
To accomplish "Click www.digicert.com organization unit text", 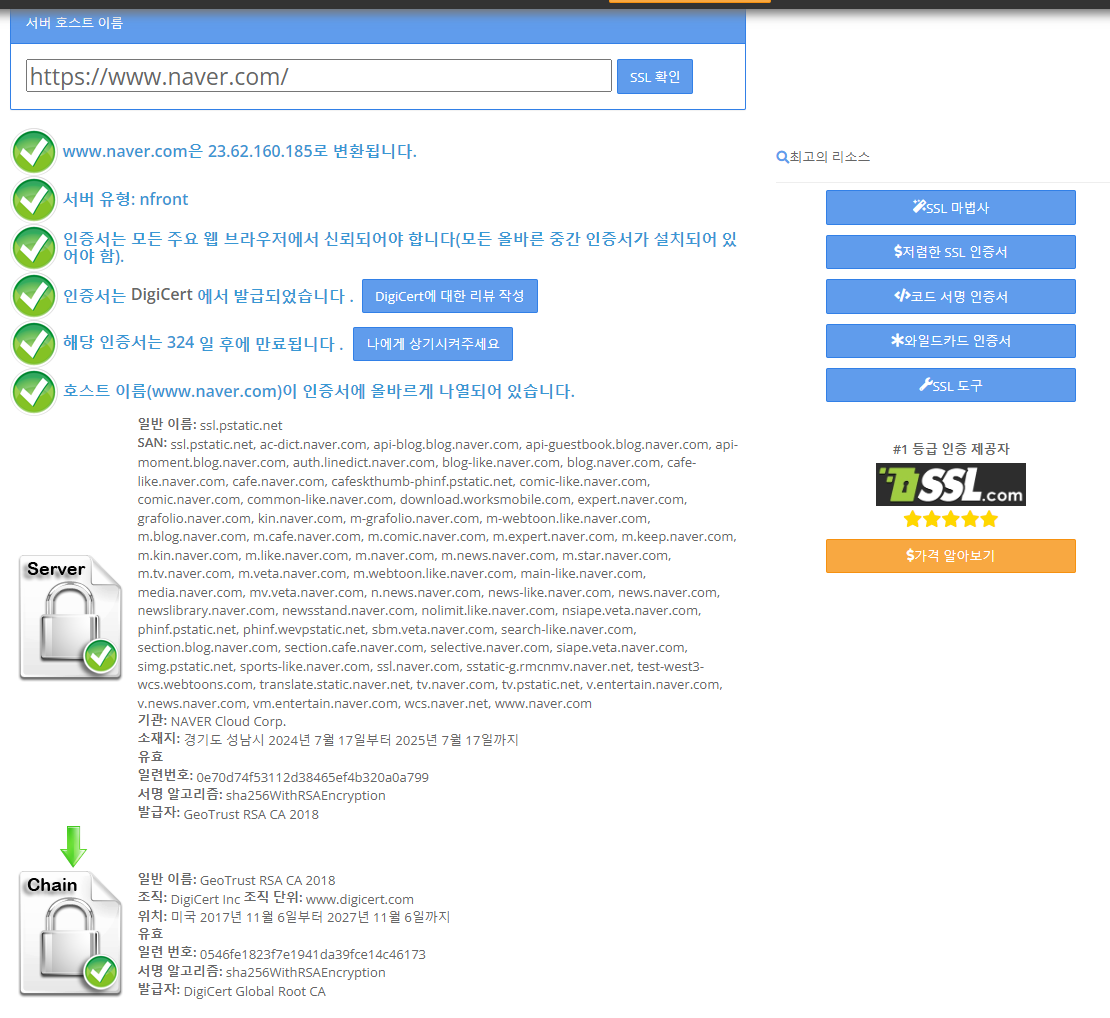I will pos(360,899).
